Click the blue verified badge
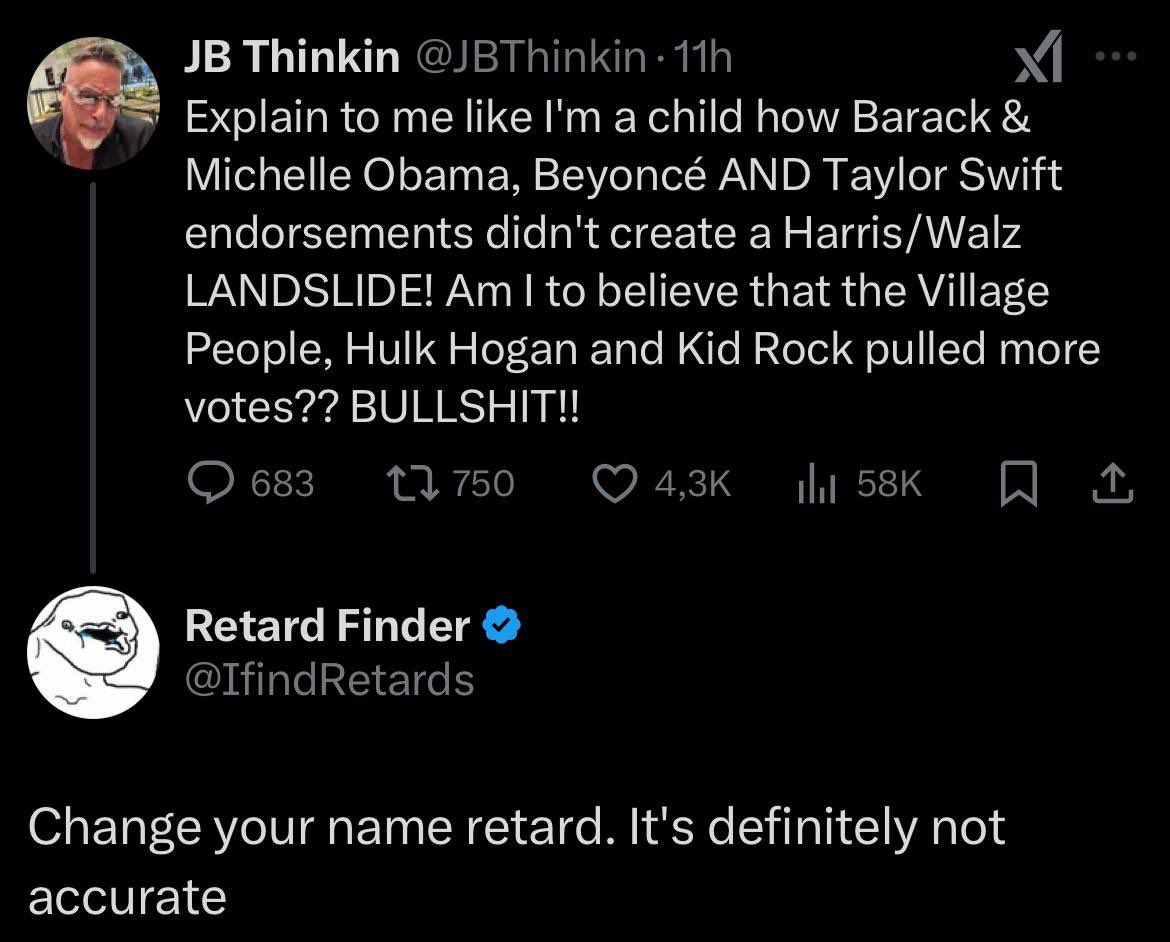 click(501, 626)
